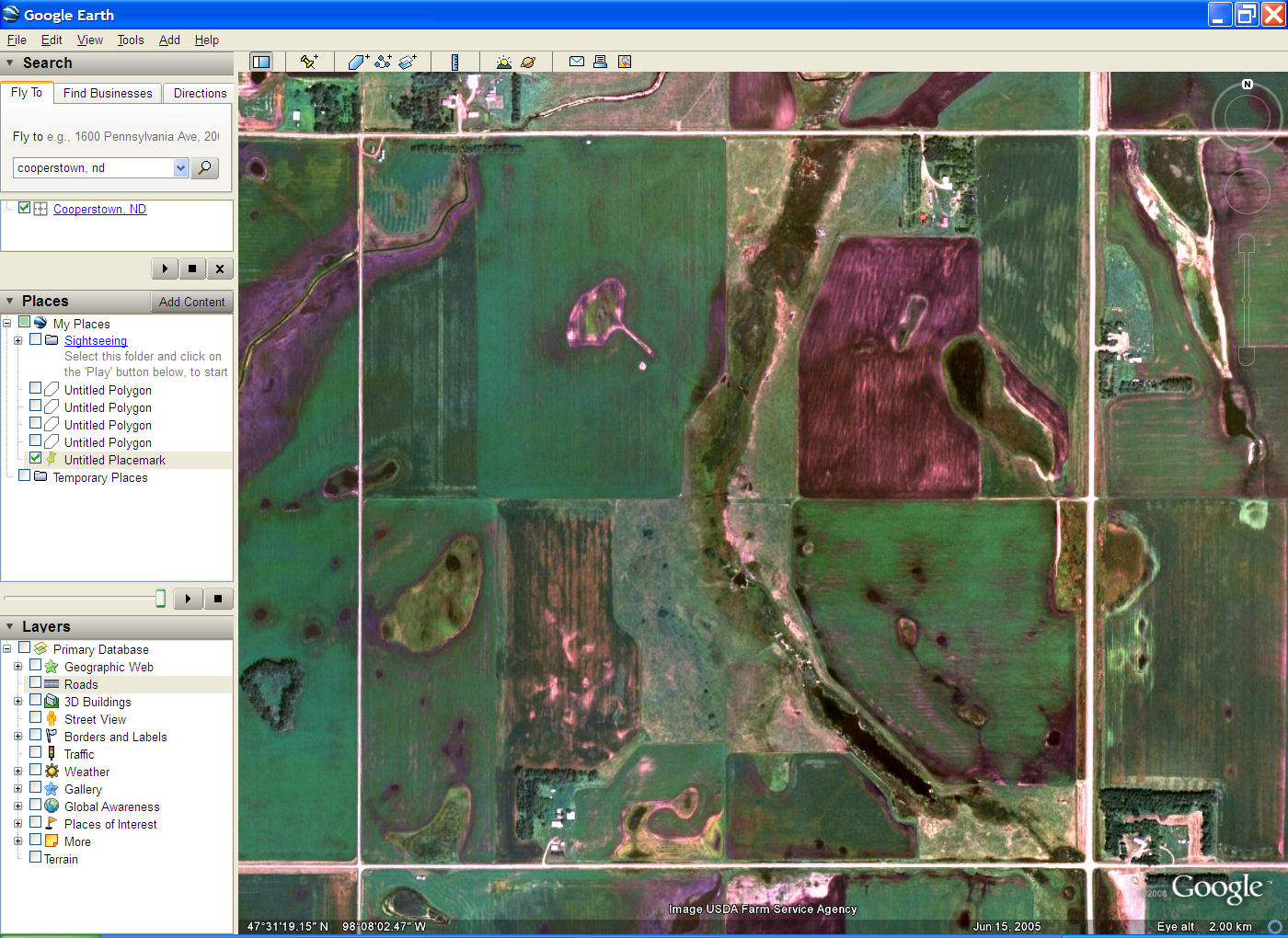The height and width of the screenshot is (938, 1288).
Task: Toggle the sidebar panel icon
Action: point(261,62)
